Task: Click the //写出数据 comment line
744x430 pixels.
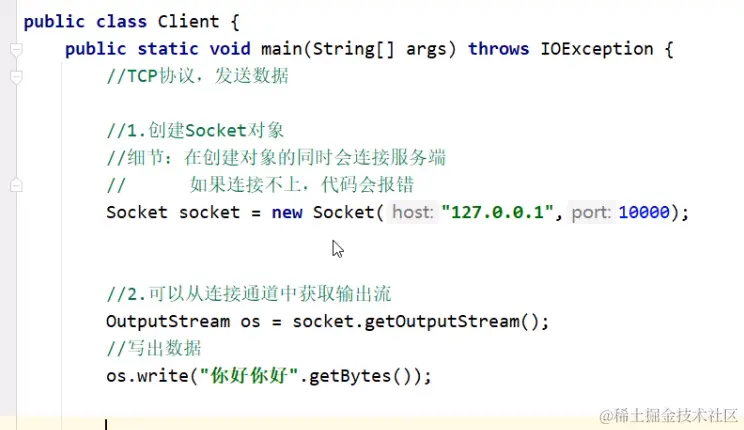Action: [x=154, y=349]
